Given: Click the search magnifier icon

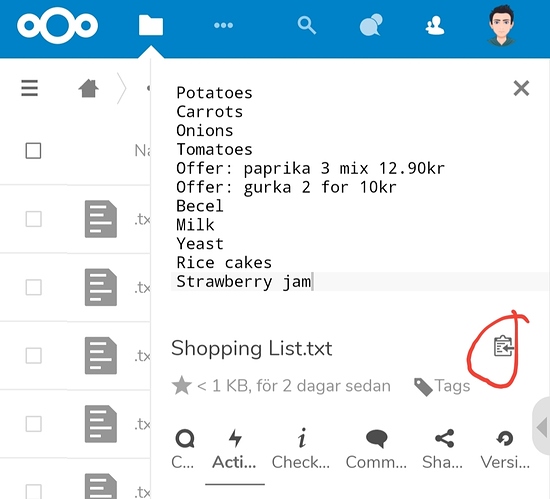Looking at the screenshot, I should (307, 25).
